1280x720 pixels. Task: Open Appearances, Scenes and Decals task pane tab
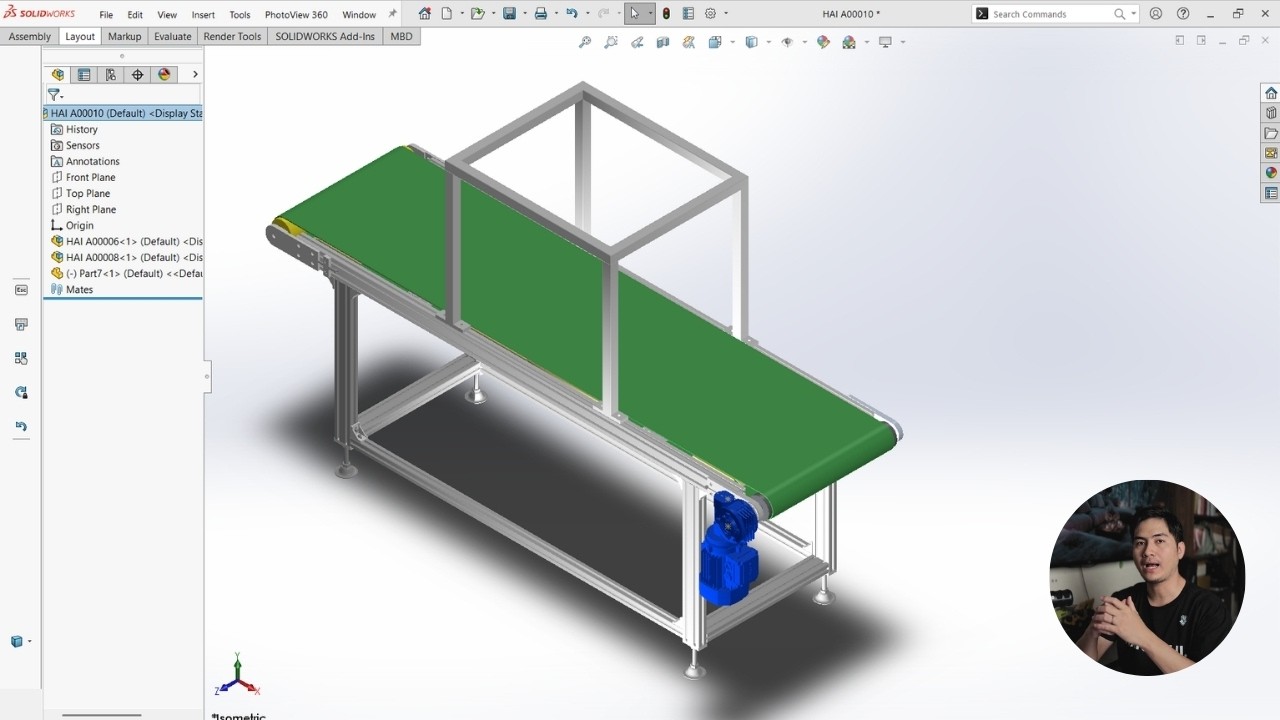click(x=1271, y=173)
